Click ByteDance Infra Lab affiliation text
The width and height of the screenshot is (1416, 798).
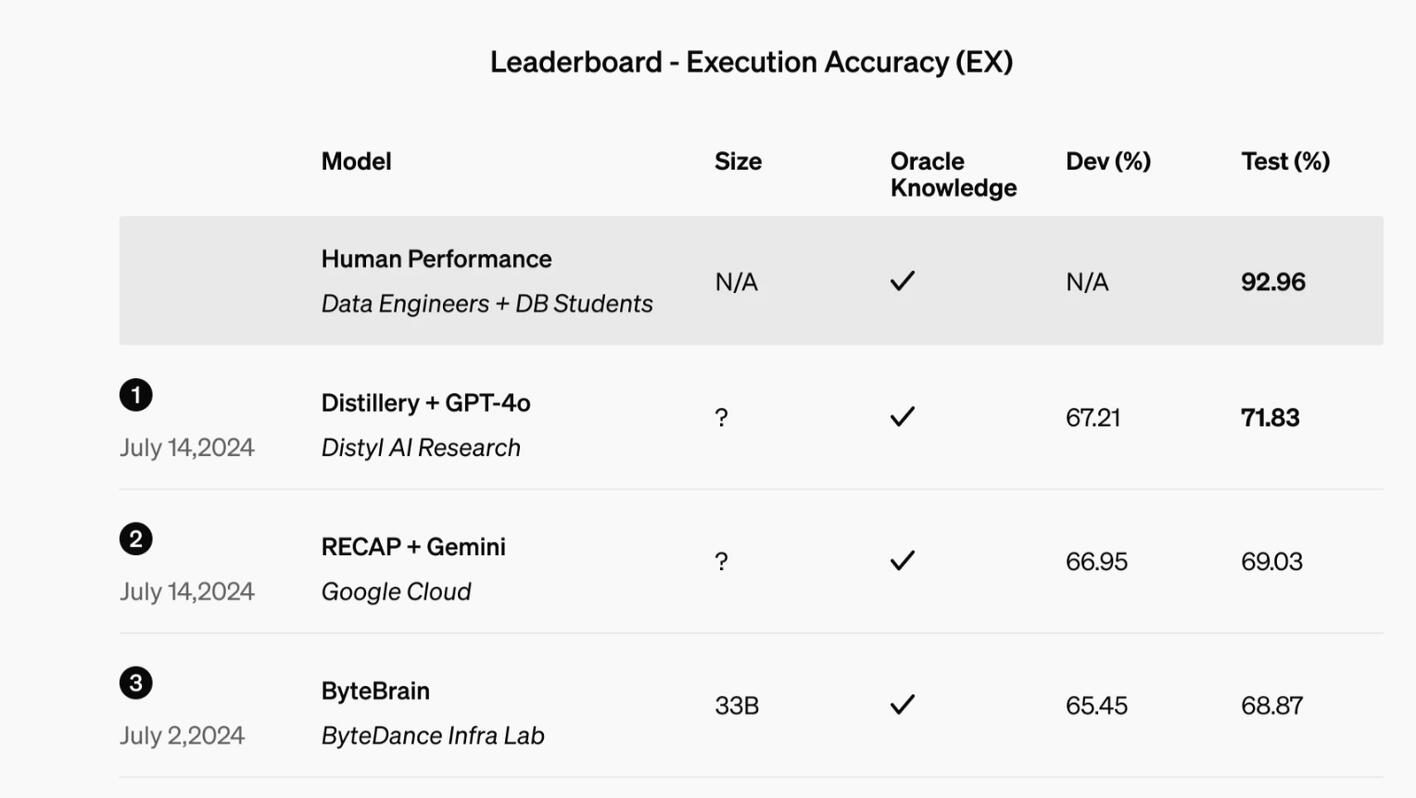[x=433, y=736]
